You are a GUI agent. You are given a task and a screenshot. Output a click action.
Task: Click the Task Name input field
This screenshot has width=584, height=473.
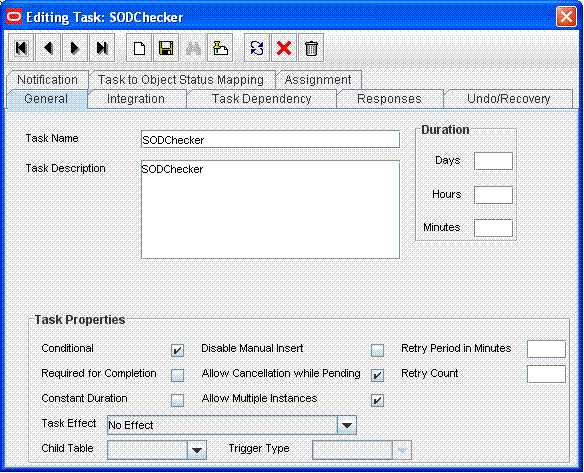[270, 139]
